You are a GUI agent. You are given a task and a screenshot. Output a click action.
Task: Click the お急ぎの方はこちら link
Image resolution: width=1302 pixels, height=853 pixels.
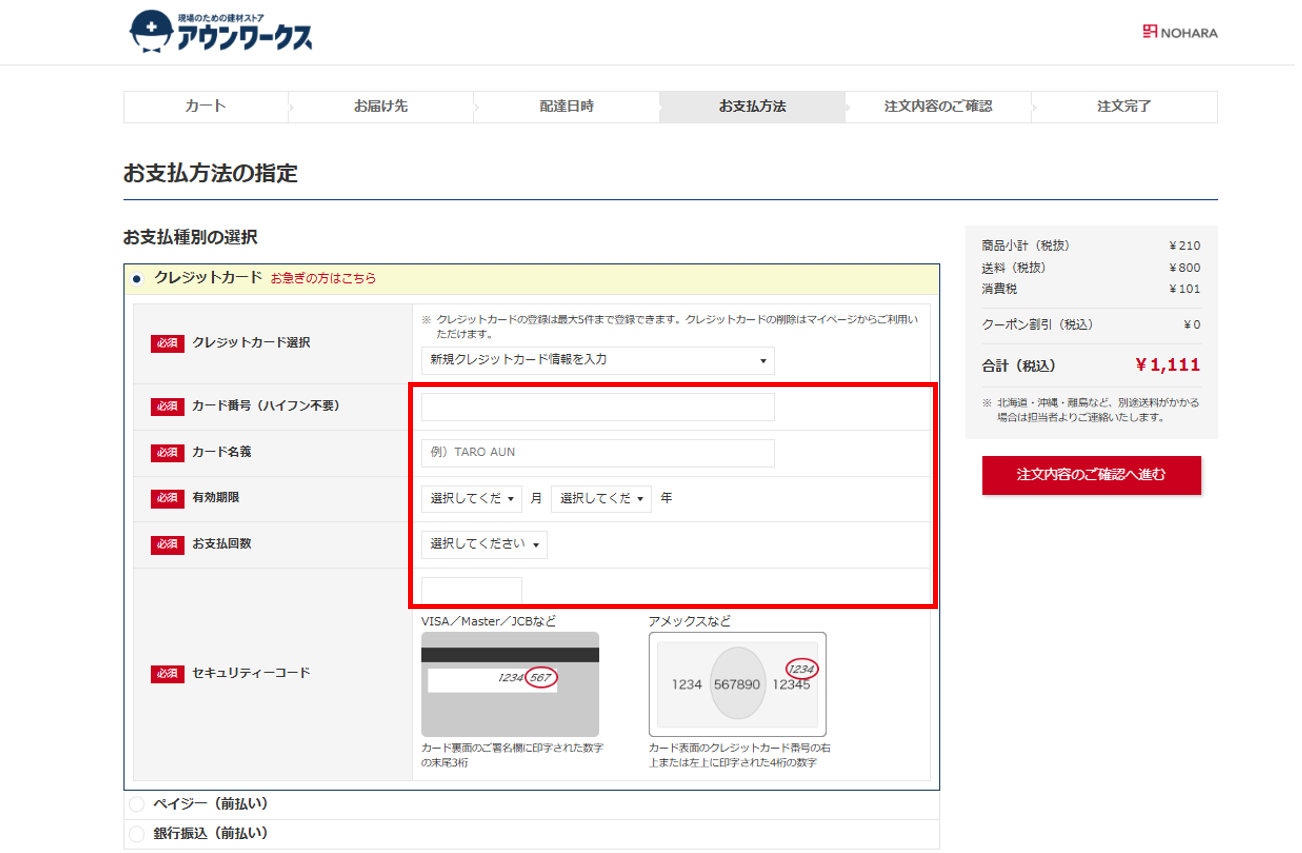coord(323,279)
